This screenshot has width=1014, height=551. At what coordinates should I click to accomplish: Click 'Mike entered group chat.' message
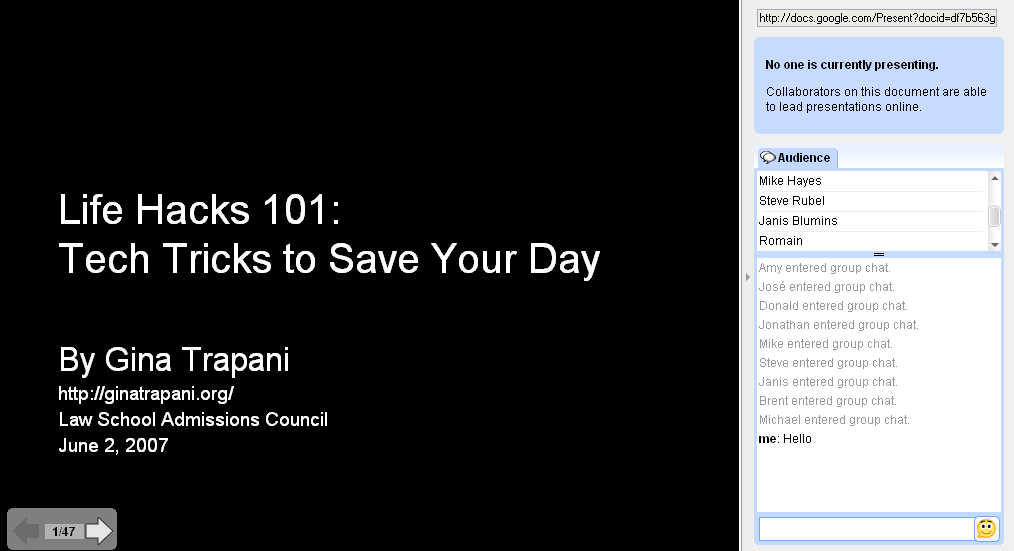point(826,344)
